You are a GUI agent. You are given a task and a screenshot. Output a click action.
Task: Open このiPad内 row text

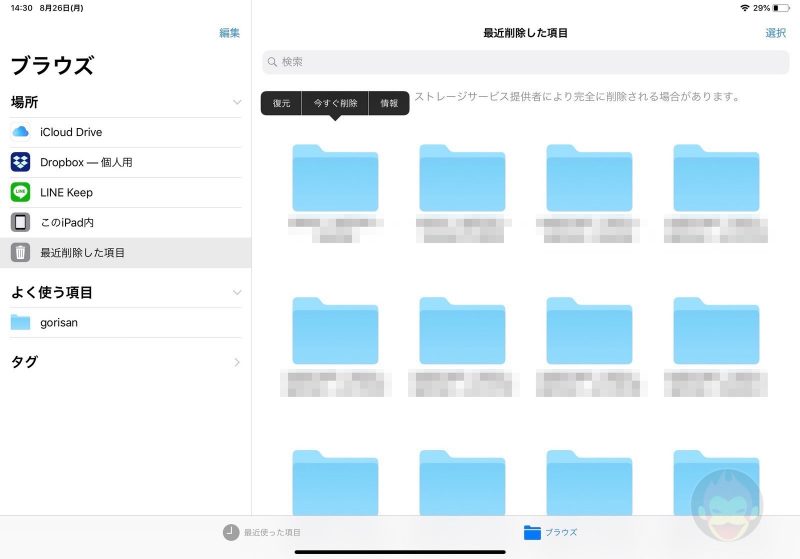pos(67,222)
